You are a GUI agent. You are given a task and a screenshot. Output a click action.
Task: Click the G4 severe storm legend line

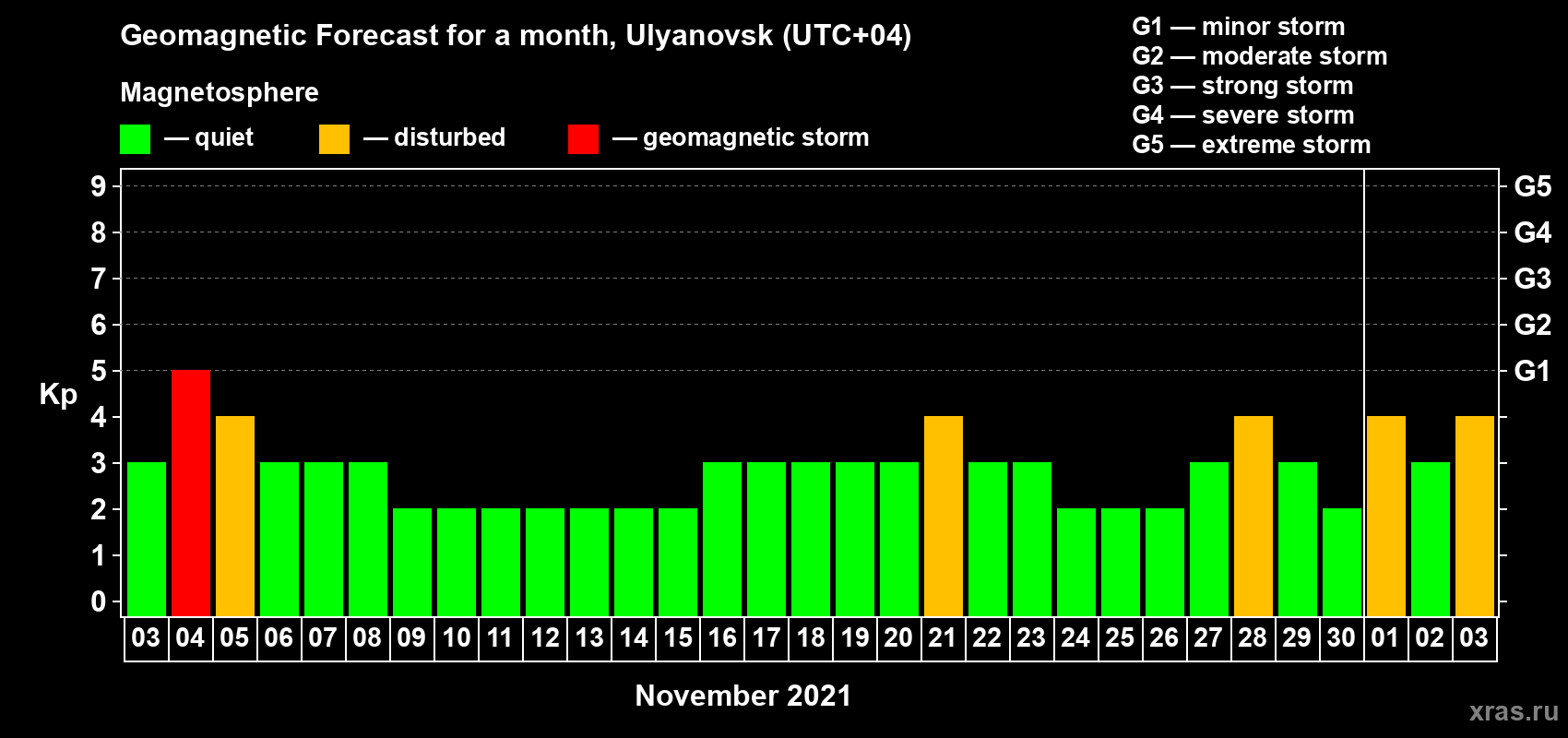click(1243, 115)
